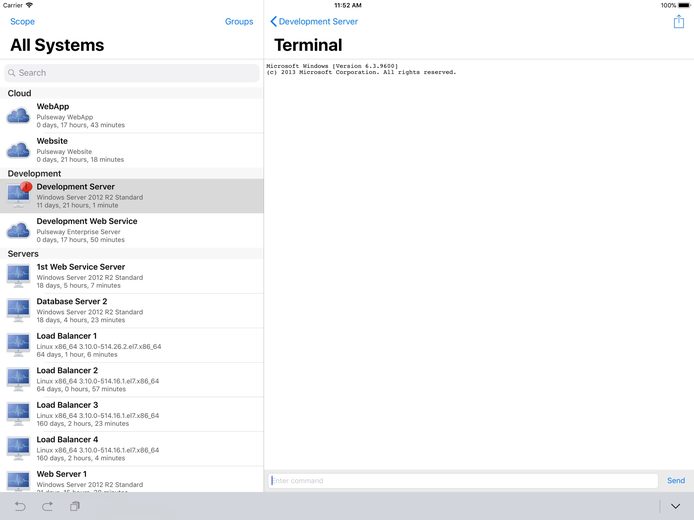Click the Development Server monitor icon
694x520 pixels.
point(18,196)
